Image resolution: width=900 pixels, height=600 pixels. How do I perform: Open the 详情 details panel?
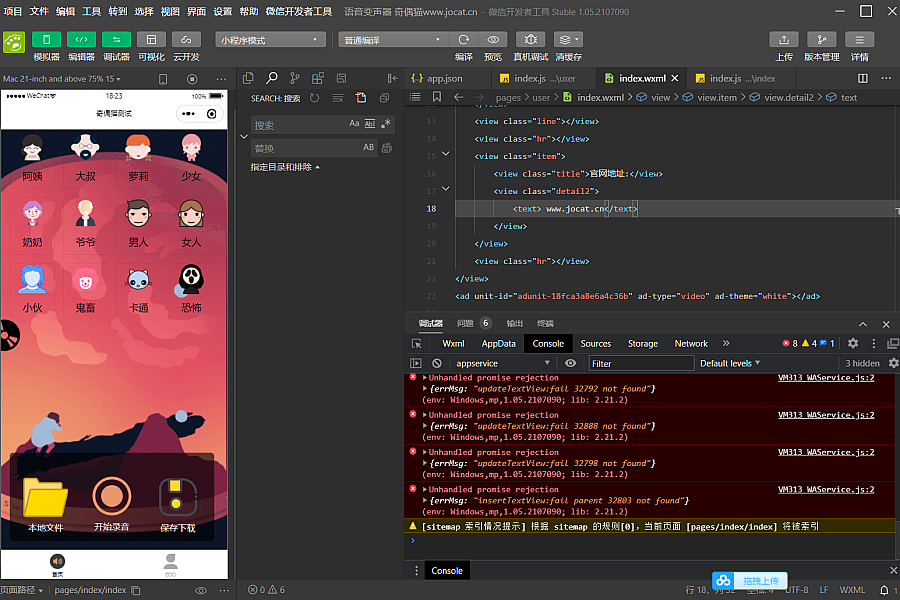click(x=860, y=40)
